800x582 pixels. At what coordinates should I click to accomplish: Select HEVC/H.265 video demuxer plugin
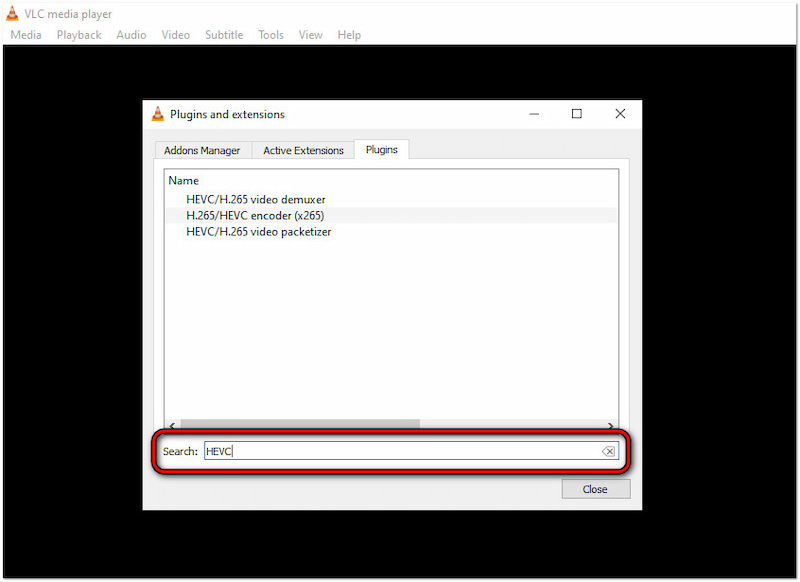(x=255, y=199)
